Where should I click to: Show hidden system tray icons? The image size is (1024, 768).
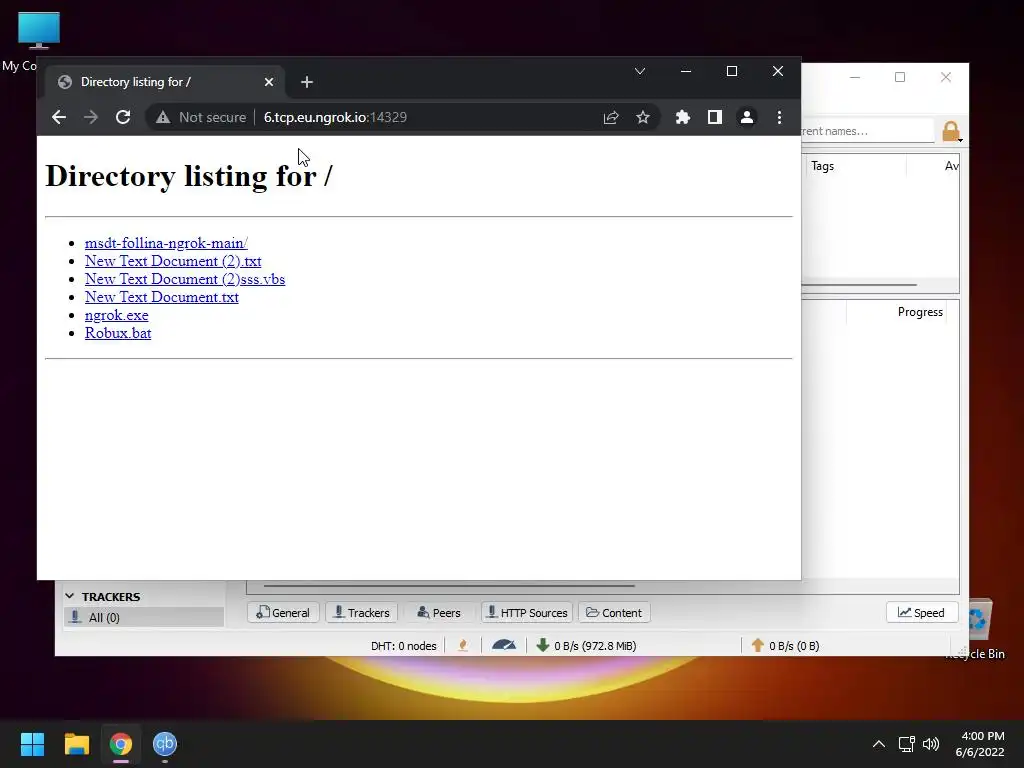point(879,744)
